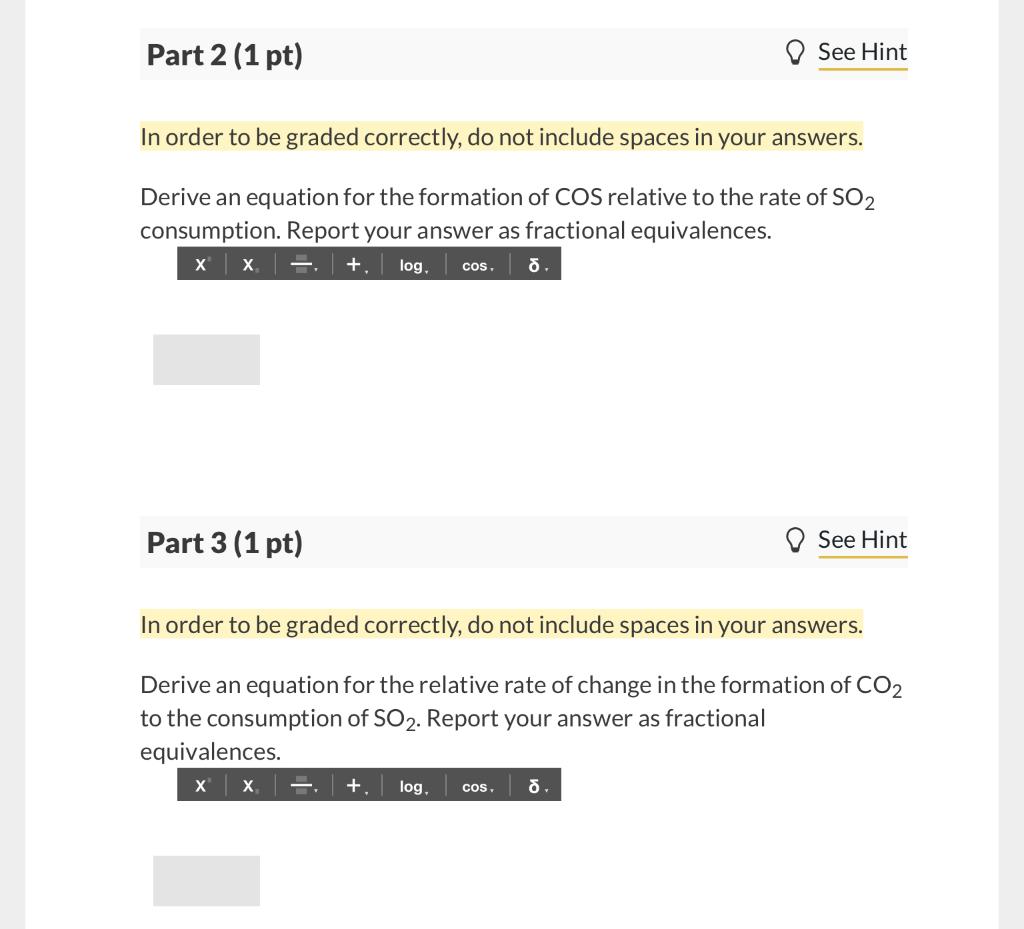This screenshot has height=929, width=1024.
Task: Click the light bulb icon beside Part 3
Action: pyautogui.click(x=795, y=539)
